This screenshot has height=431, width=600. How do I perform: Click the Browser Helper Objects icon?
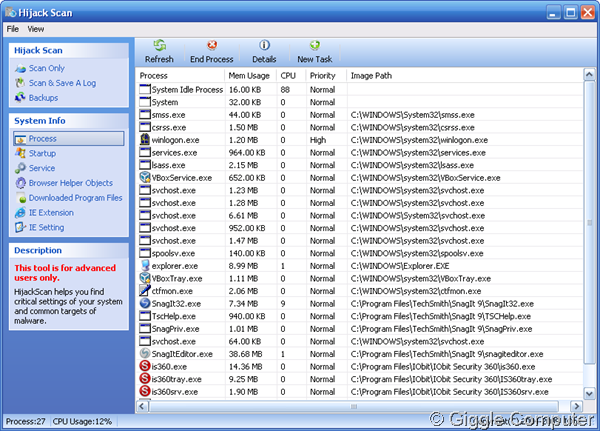point(20,183)
